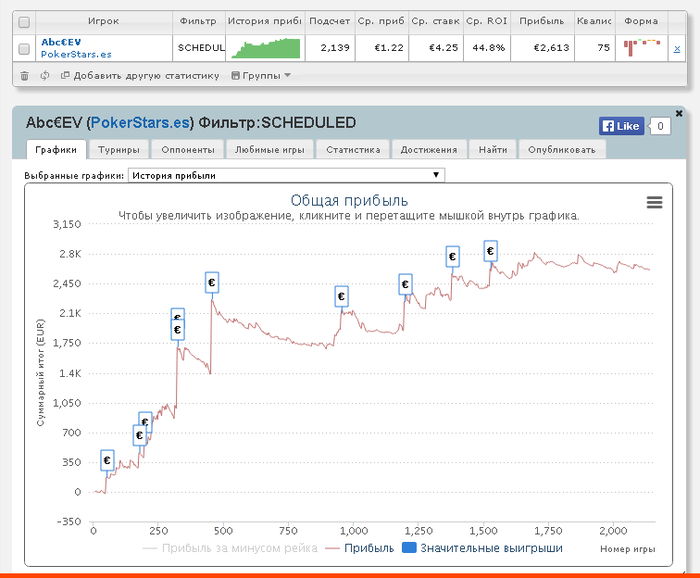Click the trash delete icon

[25, 76]
